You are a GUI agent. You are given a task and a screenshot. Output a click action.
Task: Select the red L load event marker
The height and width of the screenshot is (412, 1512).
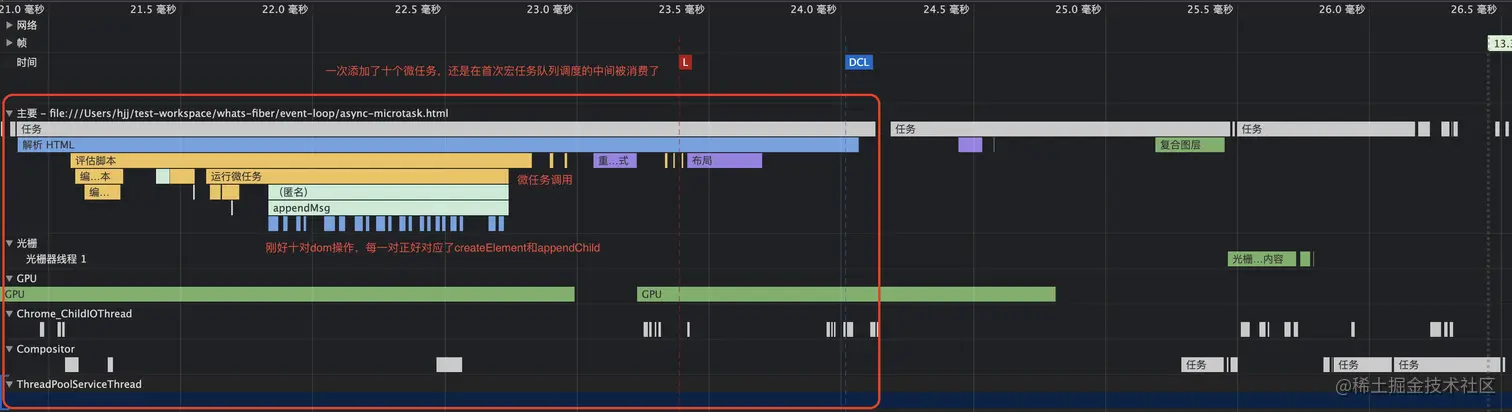point(685,62)
